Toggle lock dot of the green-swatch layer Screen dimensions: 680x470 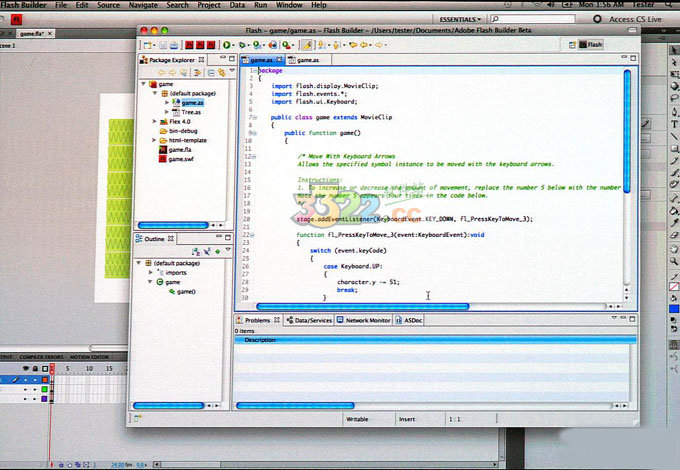[x=35, y=389]
